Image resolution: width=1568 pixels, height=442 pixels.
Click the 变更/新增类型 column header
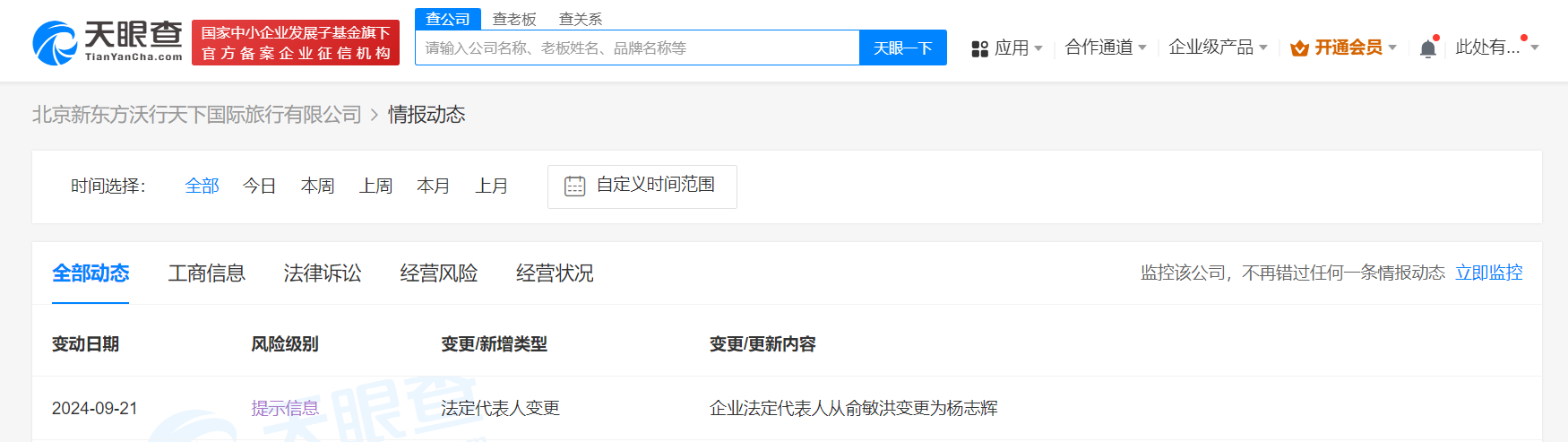(494, 344)
